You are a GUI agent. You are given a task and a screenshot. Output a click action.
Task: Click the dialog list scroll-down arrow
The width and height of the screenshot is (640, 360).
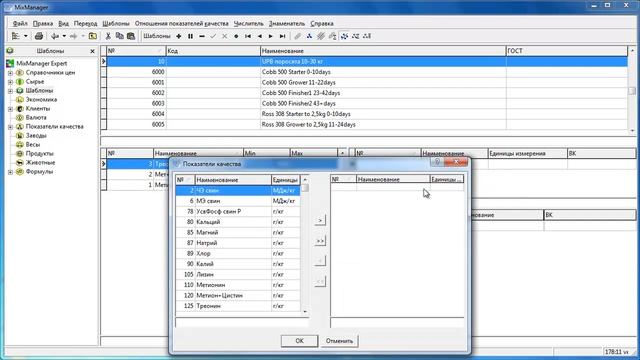(x=304, y=311)
